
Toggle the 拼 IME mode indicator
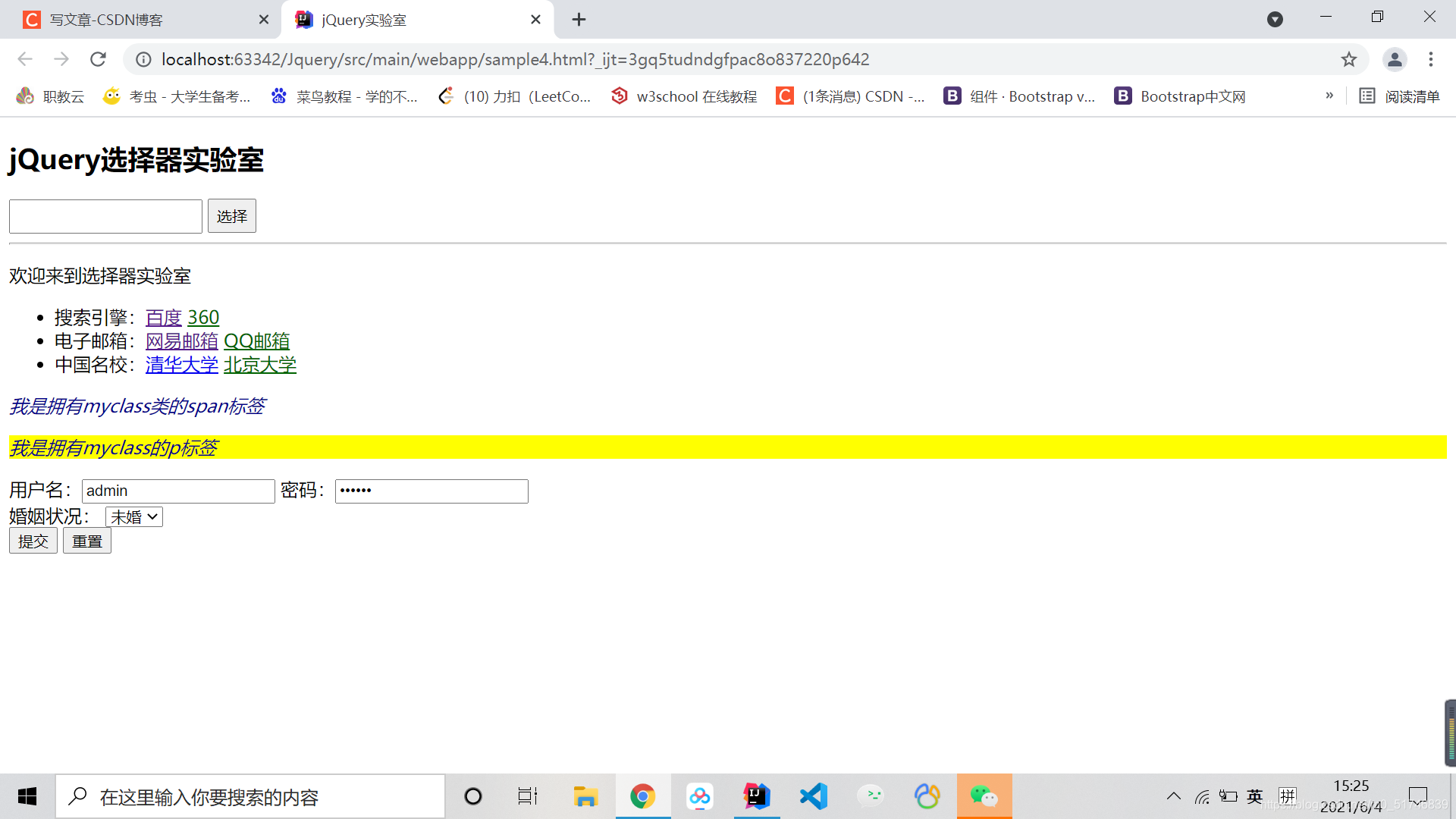(x=1288, y=796)
